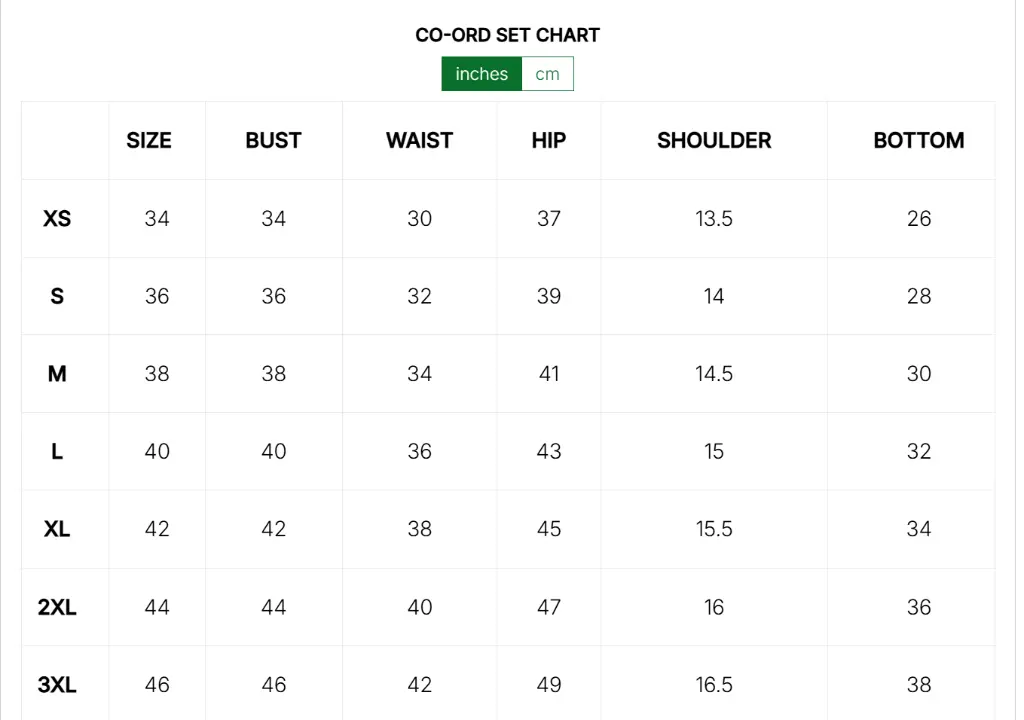Click the HIP column header

[x=548, y=141]
